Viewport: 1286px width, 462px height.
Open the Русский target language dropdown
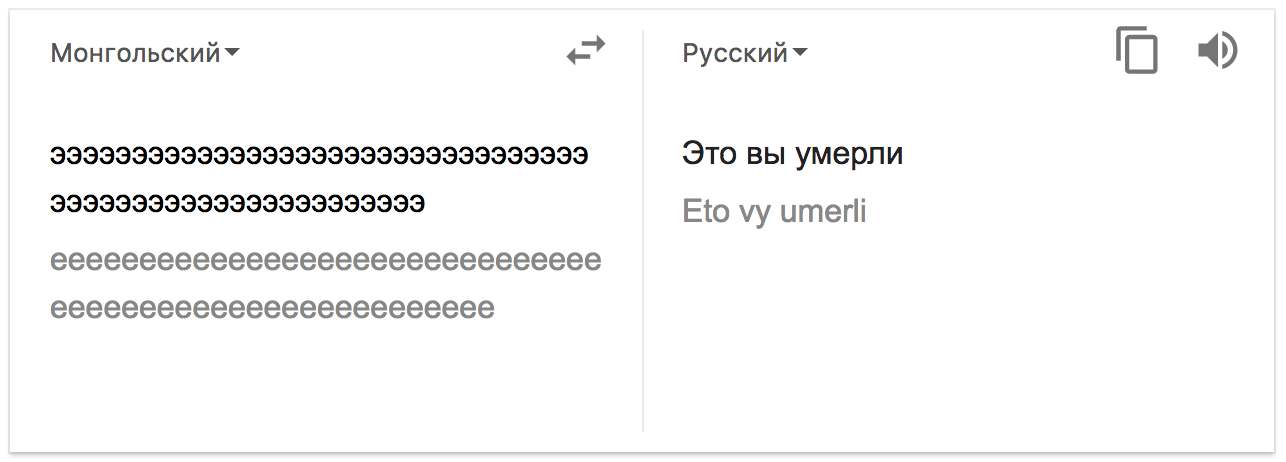point(735,53)
